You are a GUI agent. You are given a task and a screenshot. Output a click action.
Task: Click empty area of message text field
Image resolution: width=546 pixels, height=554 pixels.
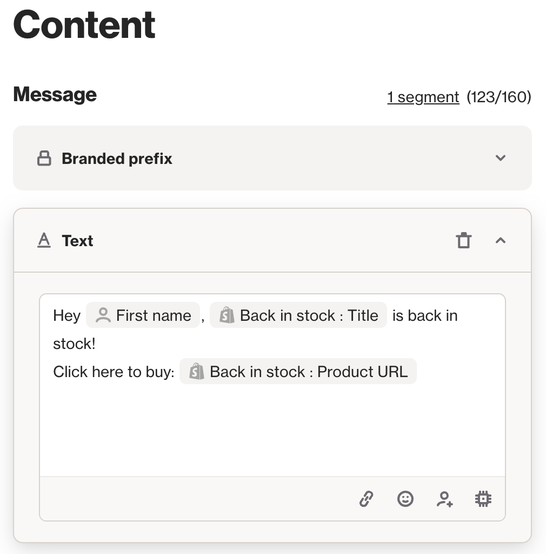click(x=272, y=431)
